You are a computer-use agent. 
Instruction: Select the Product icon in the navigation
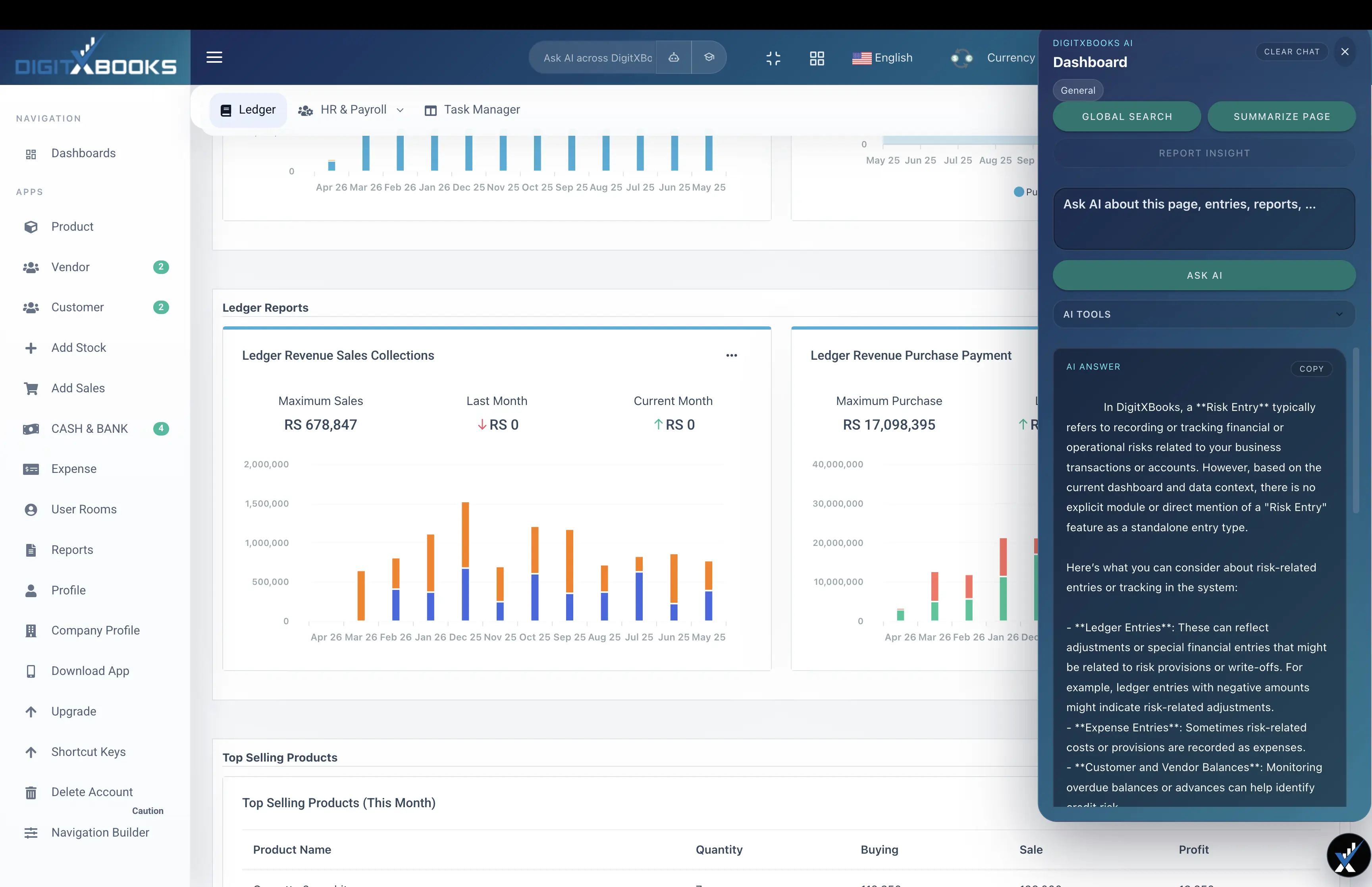point(31,227)
